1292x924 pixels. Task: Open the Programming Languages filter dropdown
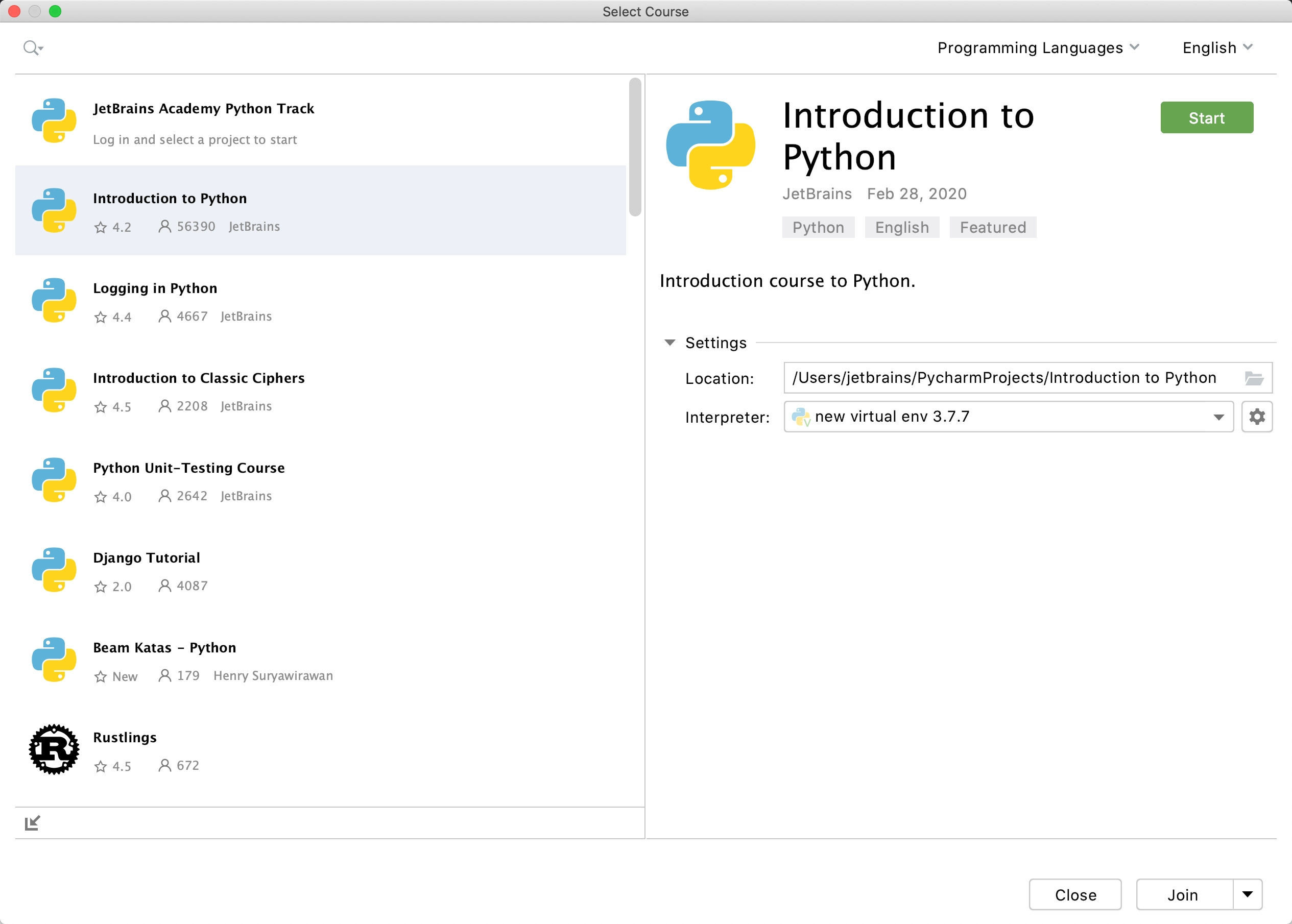[1038, 48]
